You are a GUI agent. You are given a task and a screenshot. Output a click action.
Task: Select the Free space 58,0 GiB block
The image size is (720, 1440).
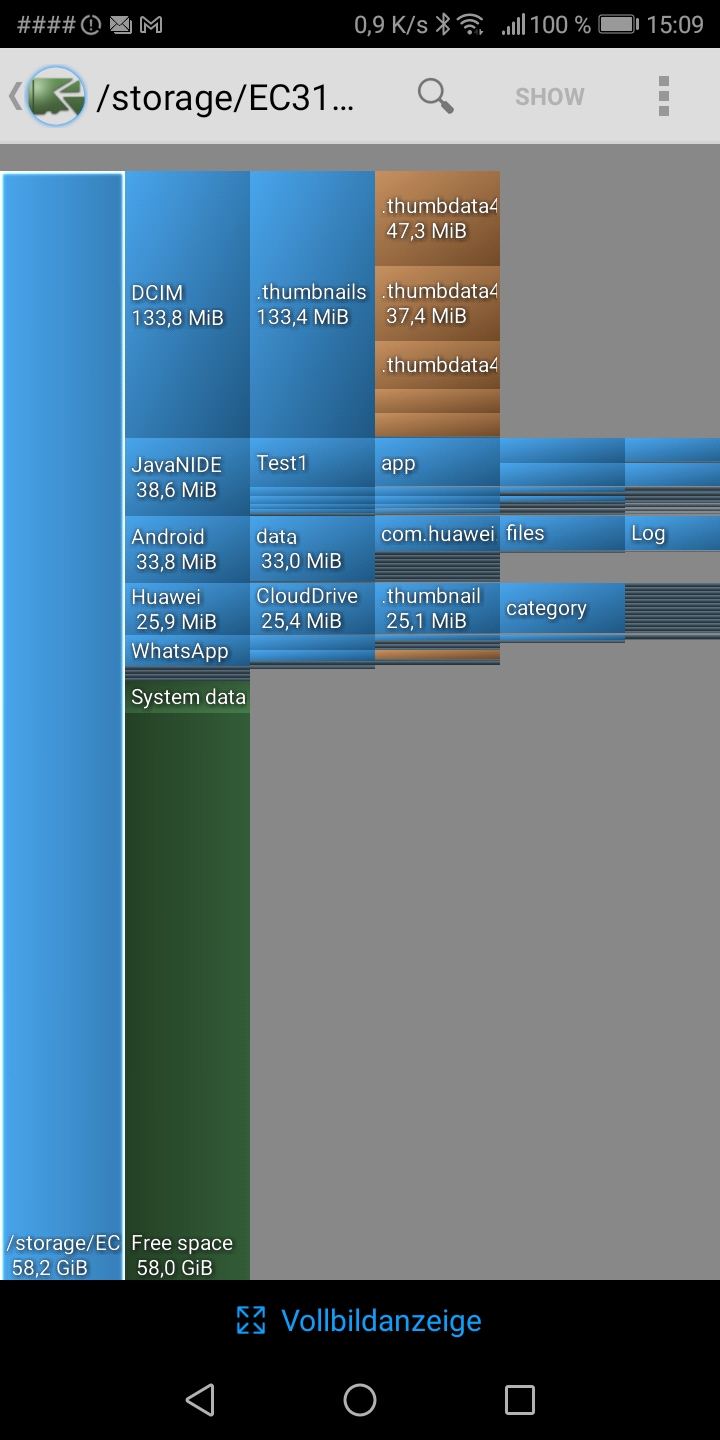pyautogui.click(x=187, y=996)
